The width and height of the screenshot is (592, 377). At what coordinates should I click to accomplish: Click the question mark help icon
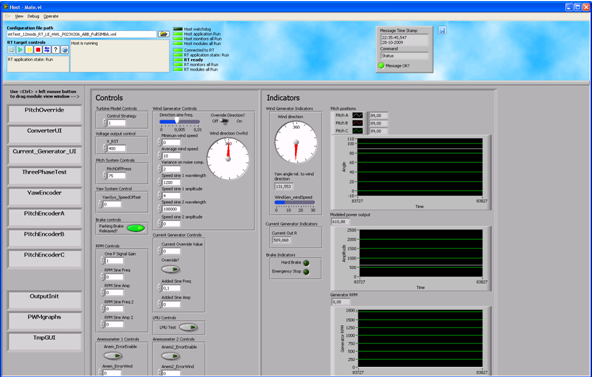(x=56, y=49)
